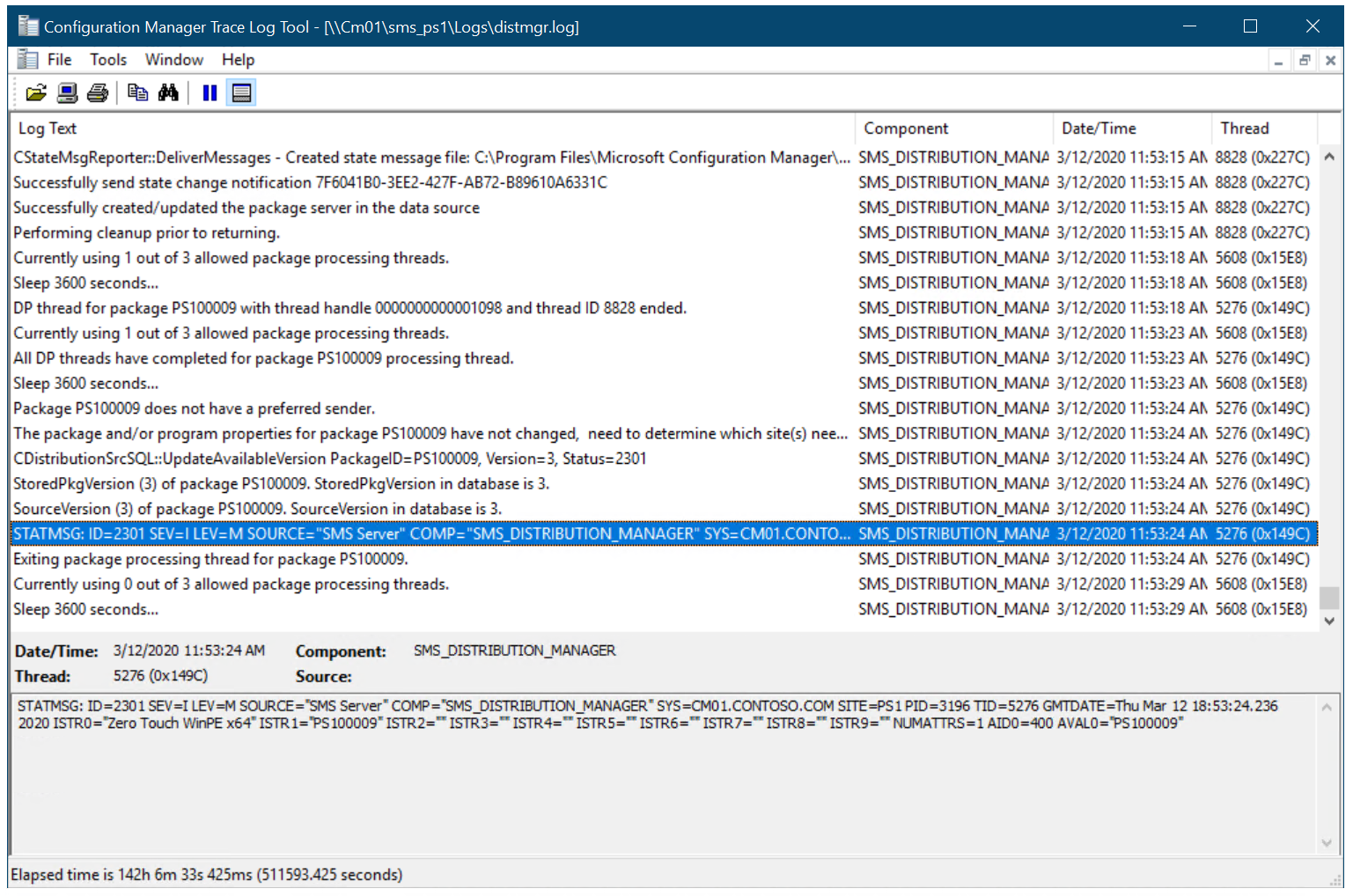Click the computer icon on the toolbar
Viewport: 1353px width, 896px height.
(x=67, y=92)
